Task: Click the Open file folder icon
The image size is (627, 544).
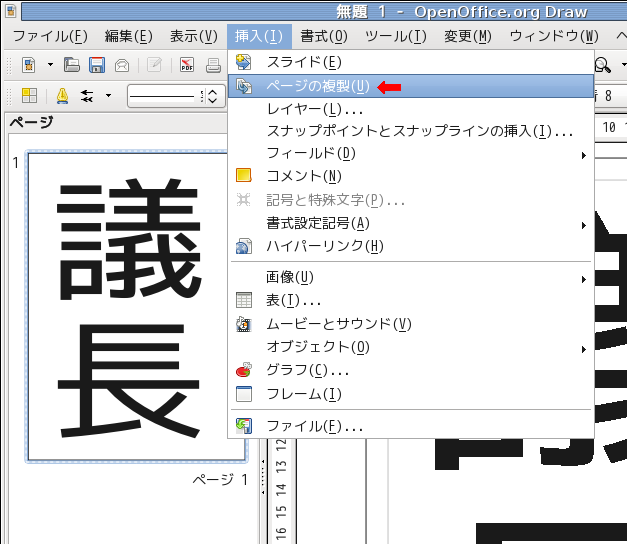Action: (x=72, y=66)
